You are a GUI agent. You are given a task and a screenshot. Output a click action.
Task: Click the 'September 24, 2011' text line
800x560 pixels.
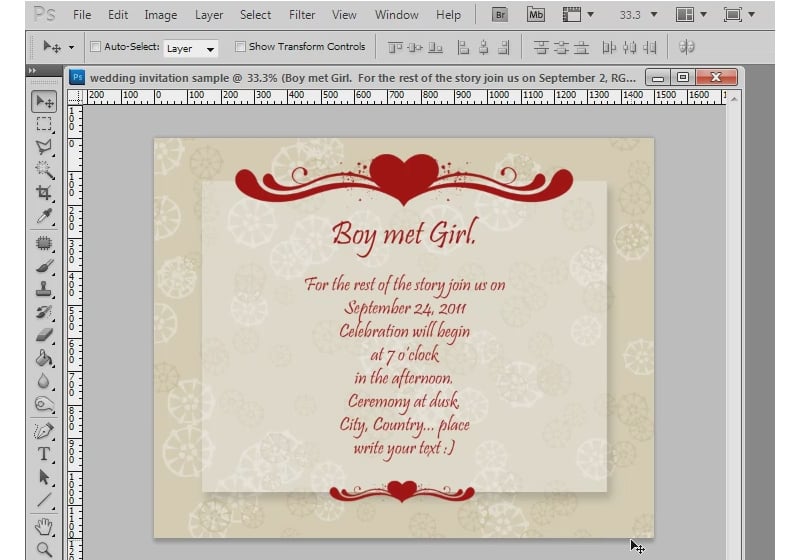(x=405, y=309)
